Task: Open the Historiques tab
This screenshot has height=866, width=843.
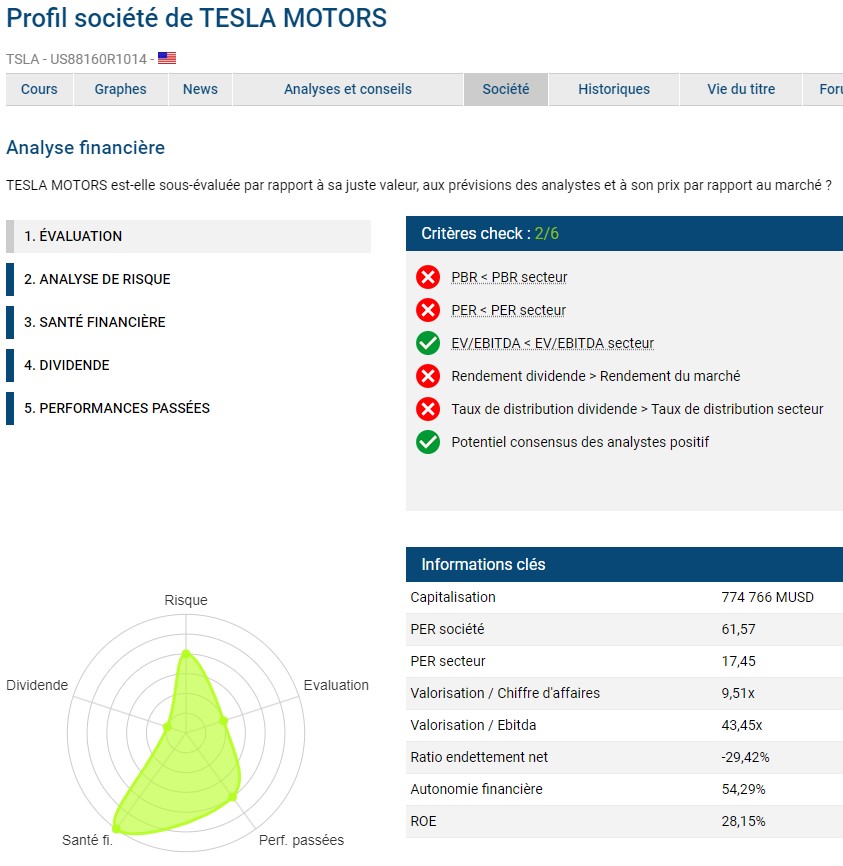Action: click(x=614, y=89)
